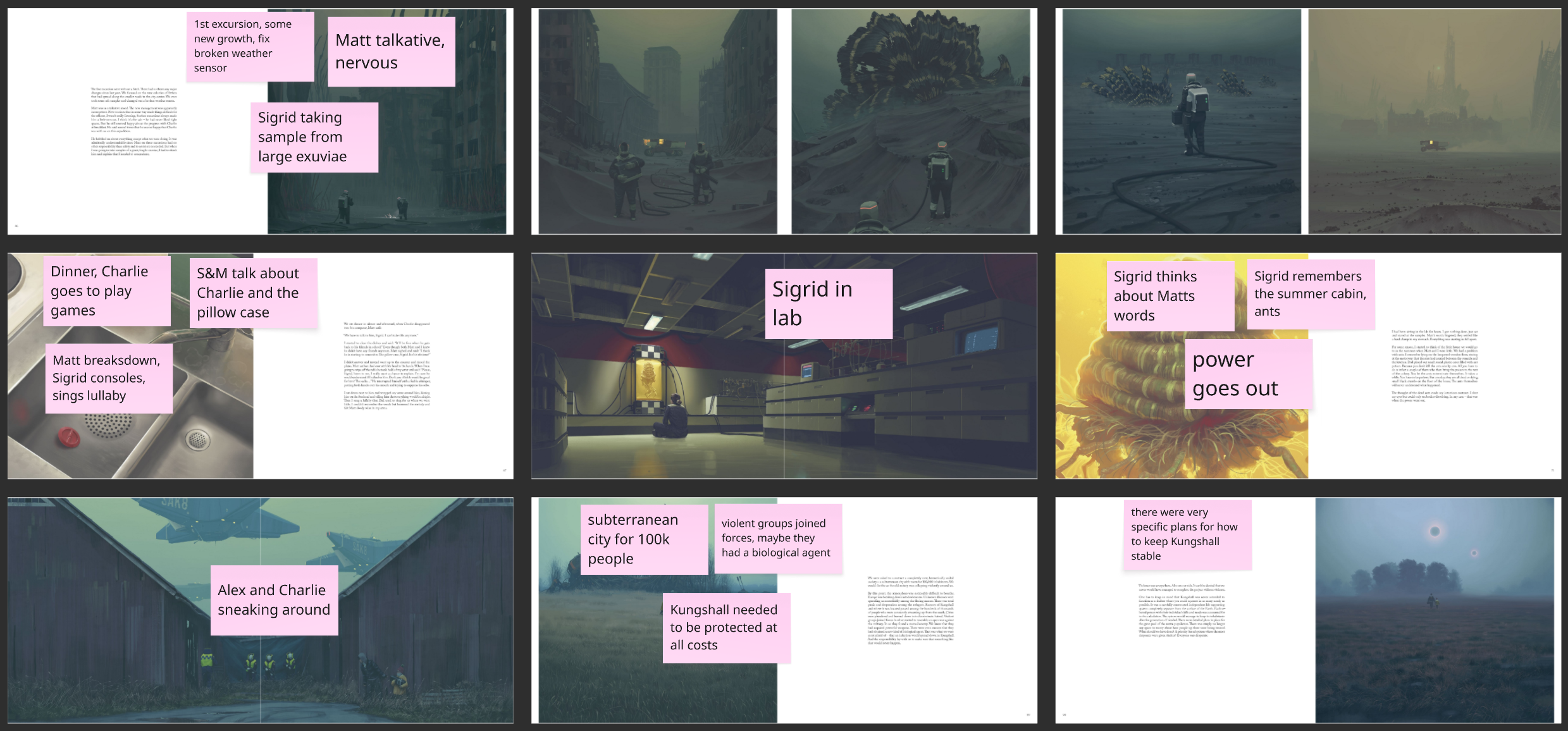This screenshot has height=731, width=1568.
Task: Click the note about violent groups joining forces
Action: click(778, 538)
